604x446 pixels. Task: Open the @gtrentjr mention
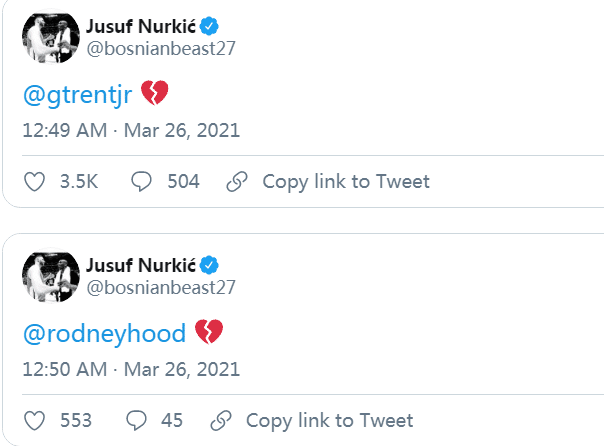[79, 95]
